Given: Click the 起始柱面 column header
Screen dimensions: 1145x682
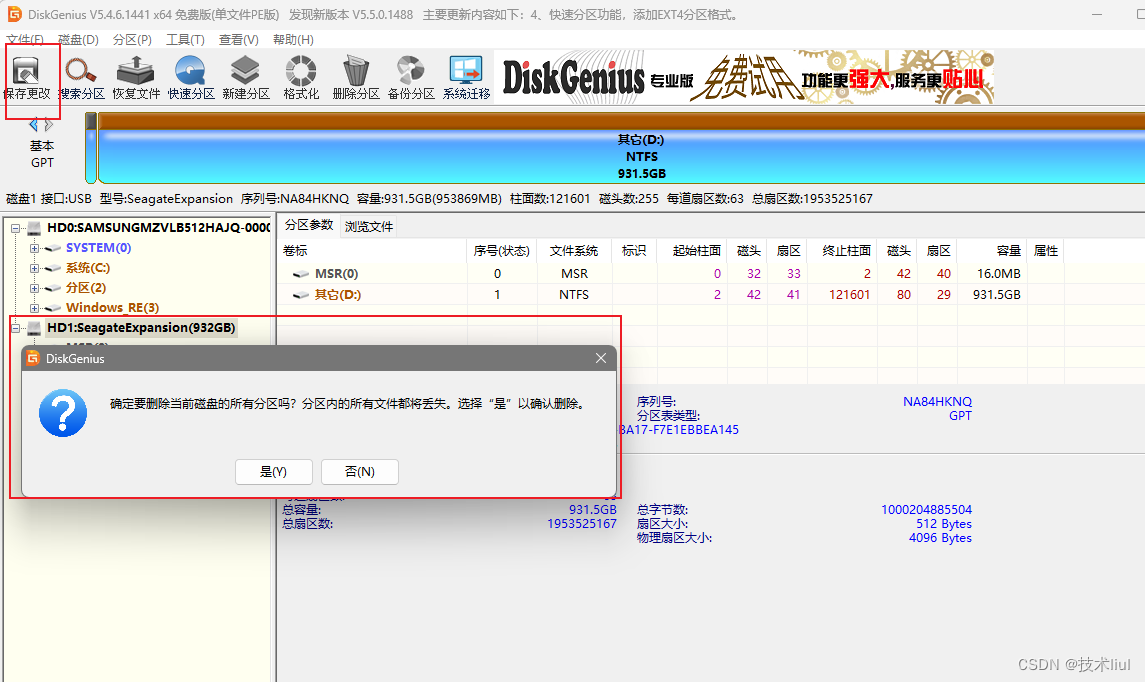Looking at the screenshot, I should (x=692, y=250).
